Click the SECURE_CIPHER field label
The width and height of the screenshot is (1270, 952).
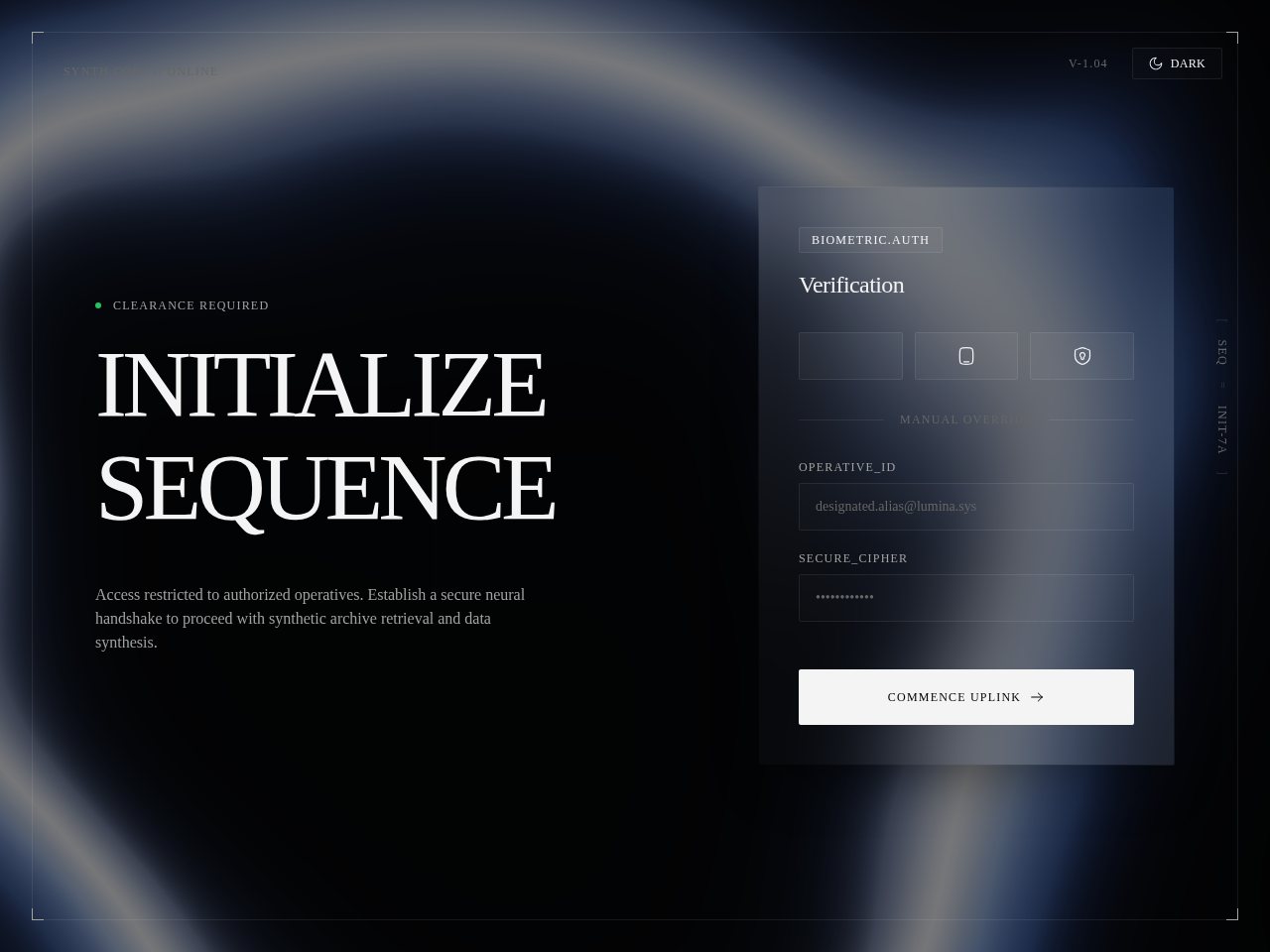point(853,558)
